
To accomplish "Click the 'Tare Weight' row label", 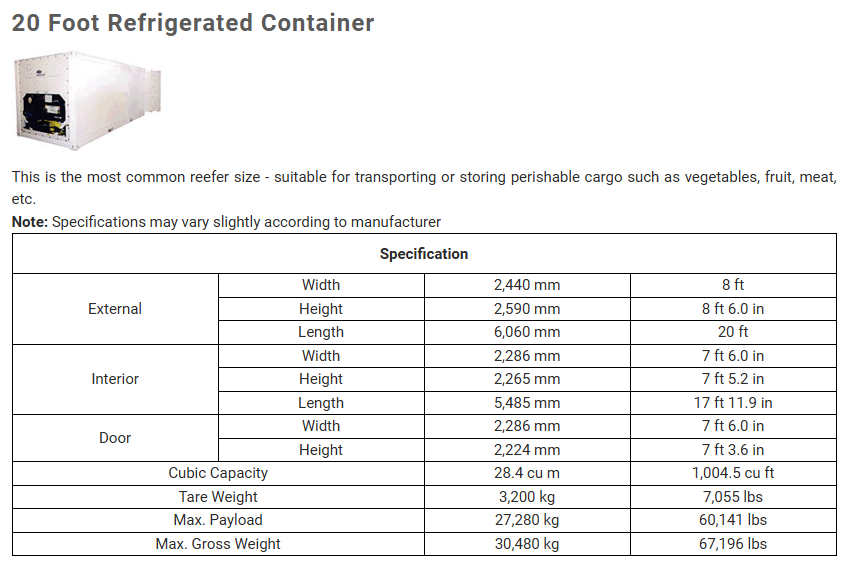I will pos(218,497).
